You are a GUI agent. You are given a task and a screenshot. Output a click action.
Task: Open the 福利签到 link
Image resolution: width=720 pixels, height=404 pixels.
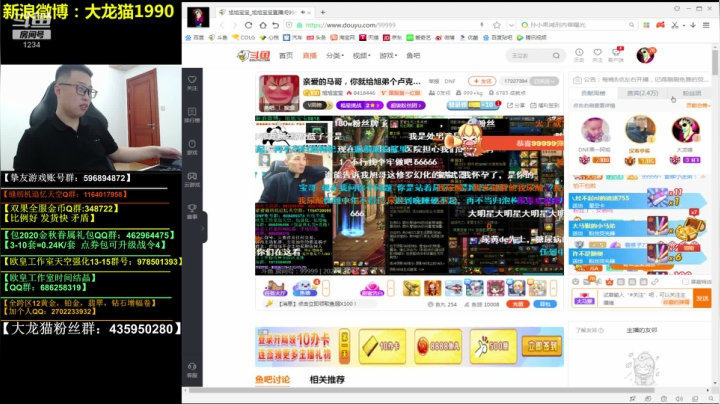[x=546, y=105]
